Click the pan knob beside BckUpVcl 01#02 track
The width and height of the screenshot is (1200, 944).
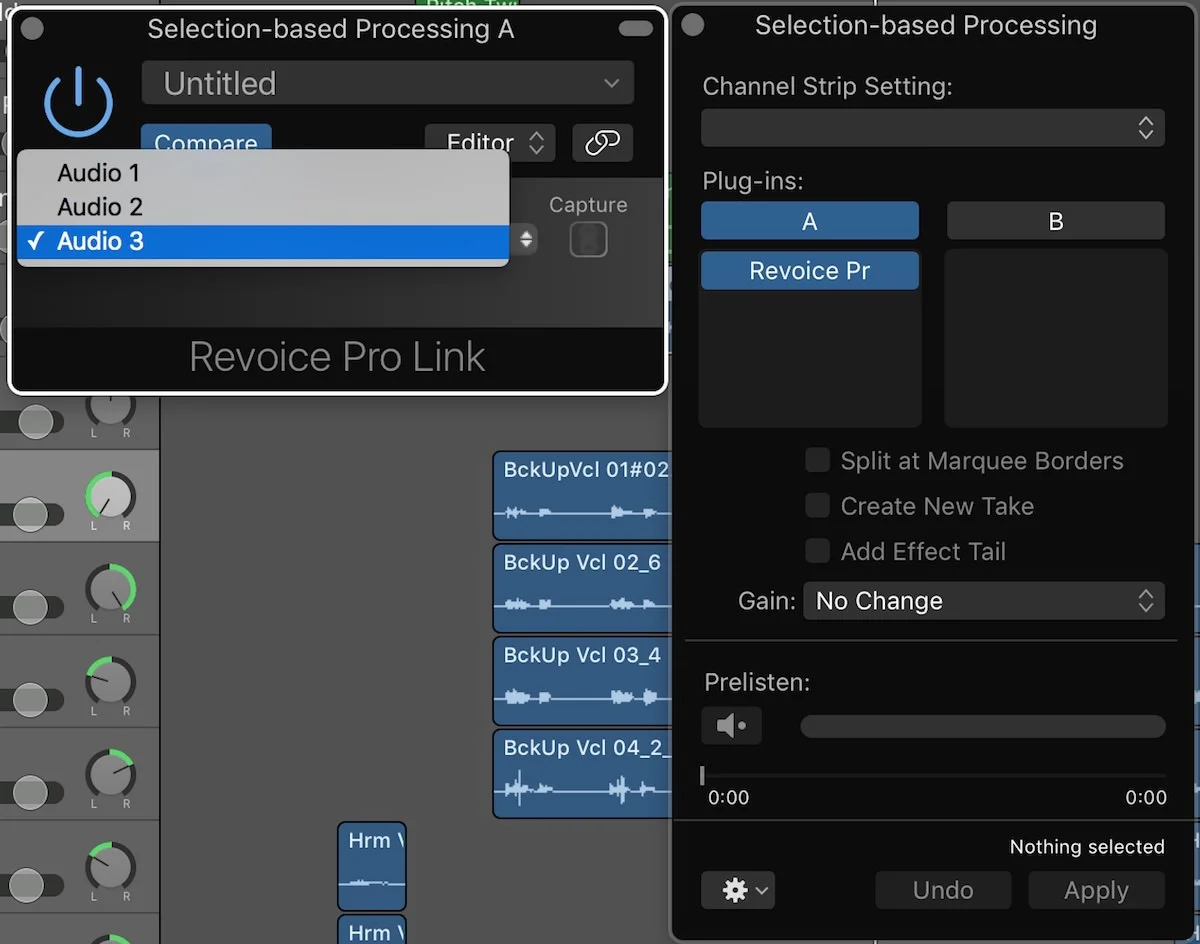(110, 496)
